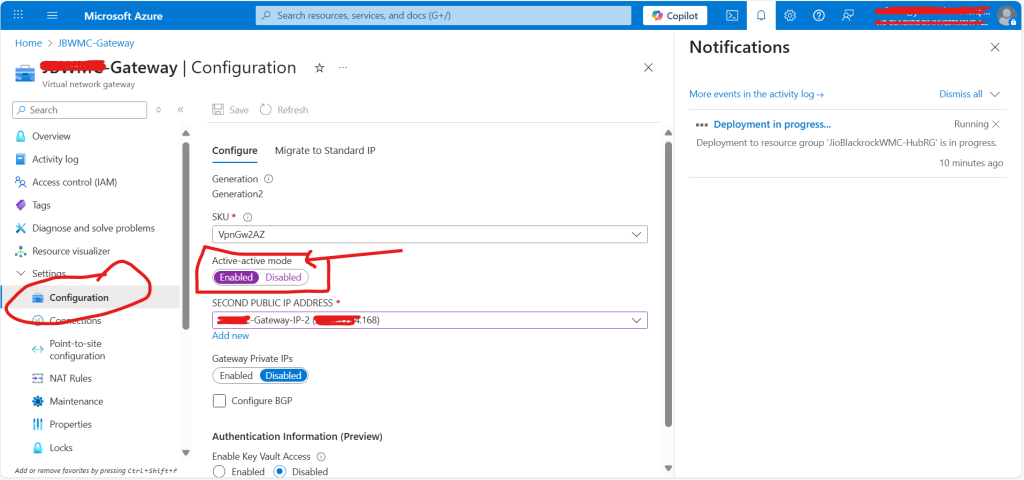Screen dimensions: 1024x480
Task: Collapse the Settings section in sidebar
Action: click(22, 274)
